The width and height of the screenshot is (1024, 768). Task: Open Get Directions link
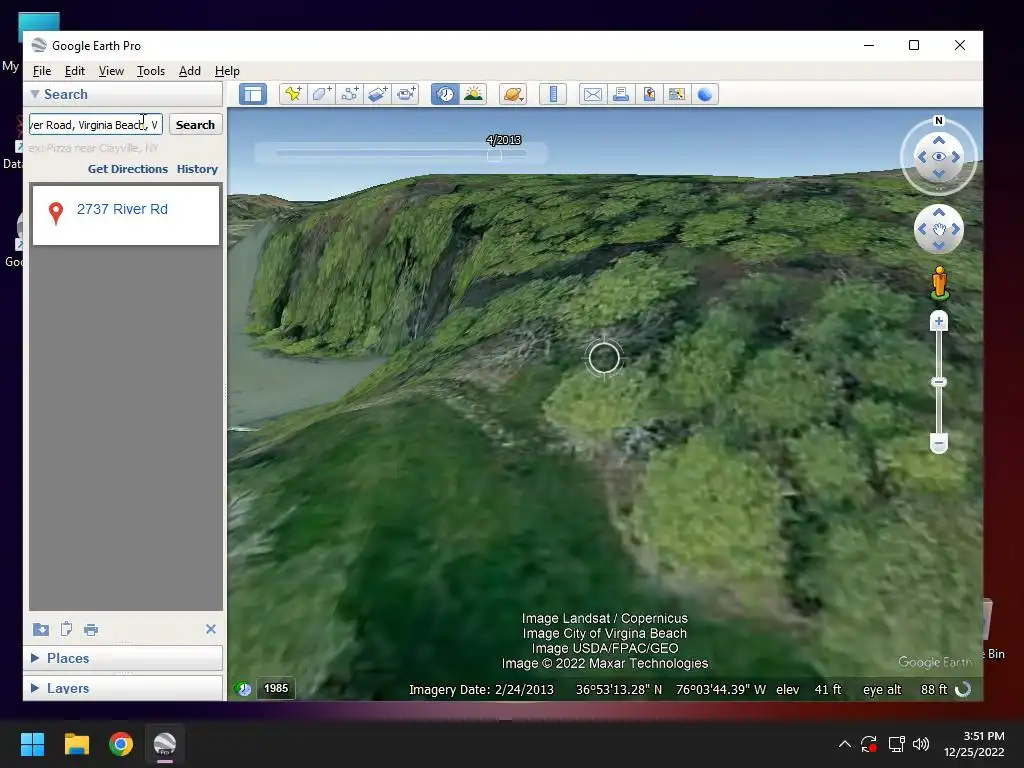tap(127, 168)
